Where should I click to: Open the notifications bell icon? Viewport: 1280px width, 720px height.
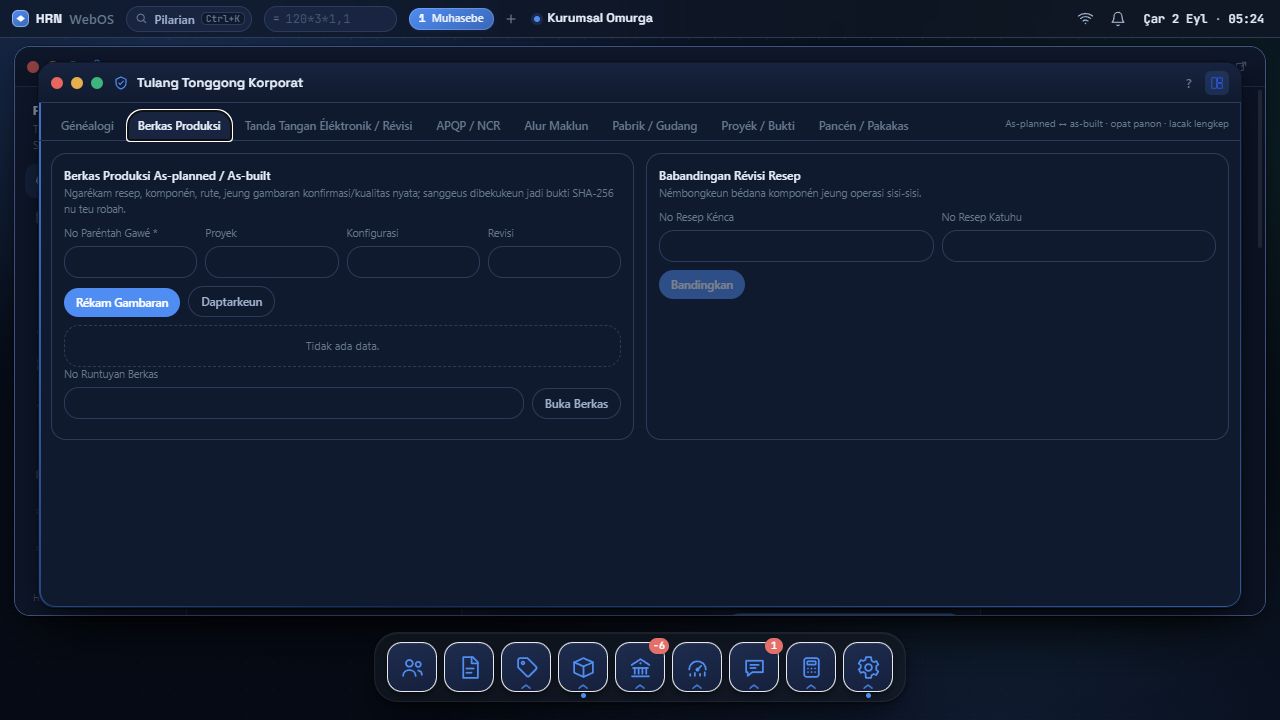coord(1118,19)
